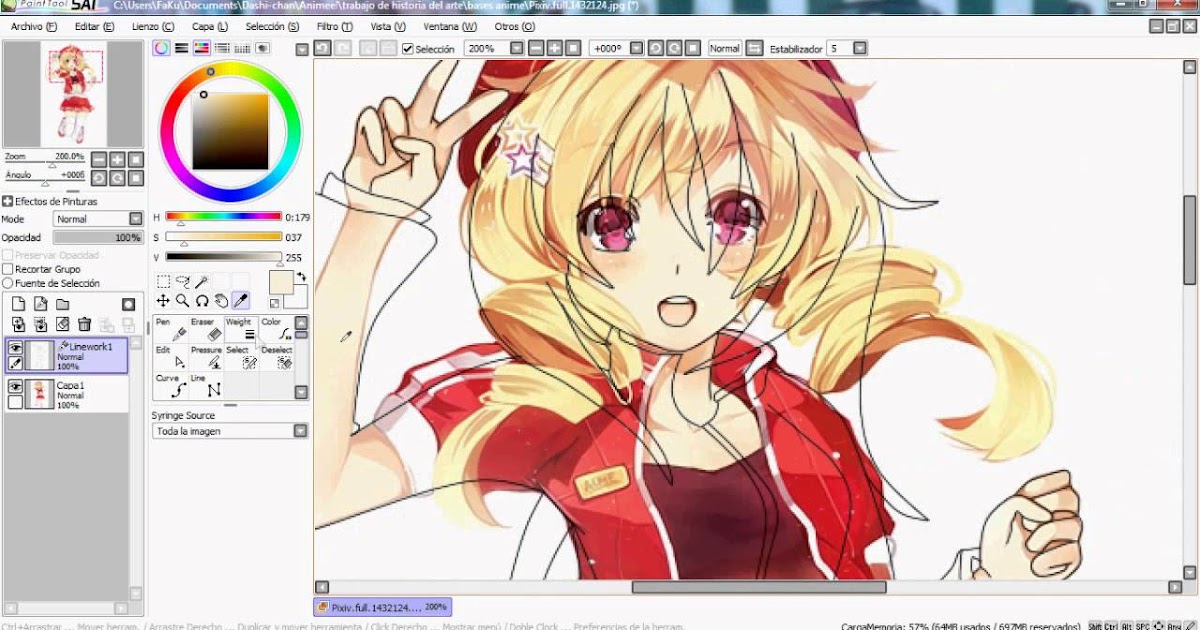Screen dimensions: 1200x630
Task: Choose the Move tool
Action: click(163, 300)
